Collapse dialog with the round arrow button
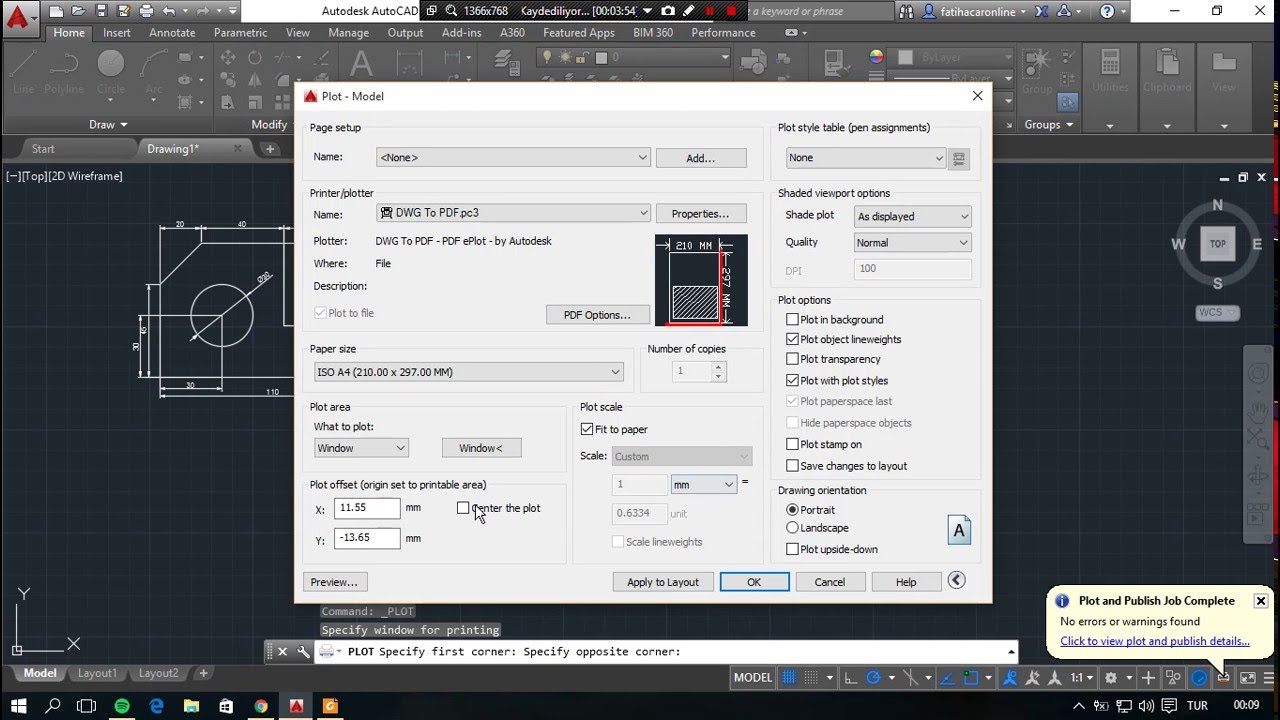1280x720 pixels. [957, 580]
